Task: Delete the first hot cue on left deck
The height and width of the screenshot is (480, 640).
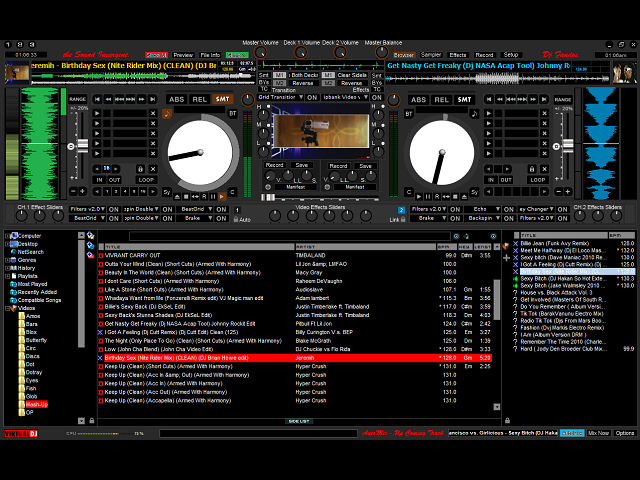Action: tap(153, 113)
